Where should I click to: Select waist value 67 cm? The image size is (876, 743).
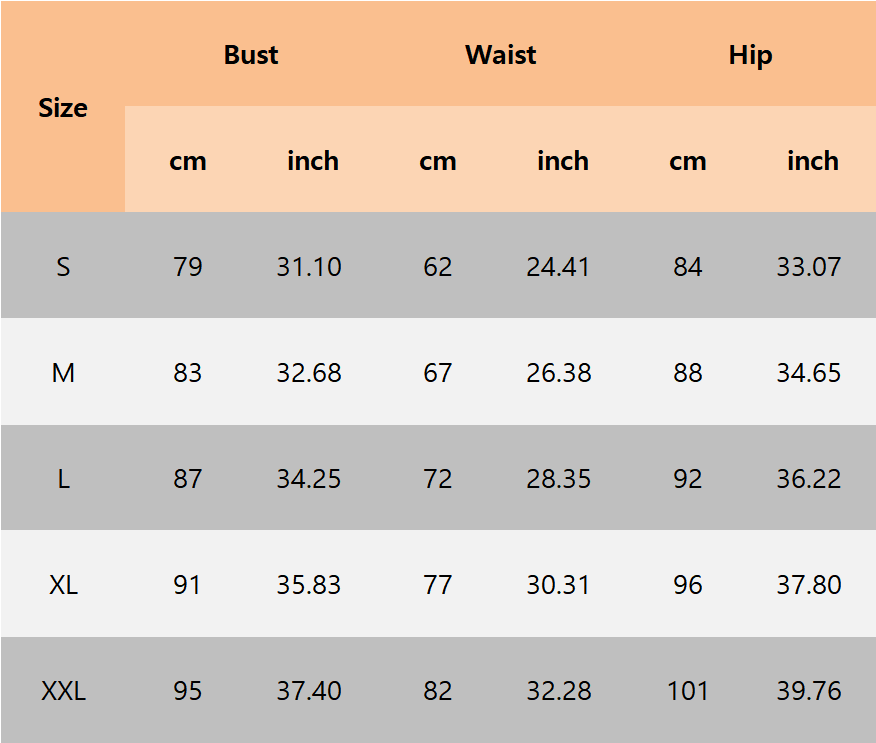pos(438,373)
